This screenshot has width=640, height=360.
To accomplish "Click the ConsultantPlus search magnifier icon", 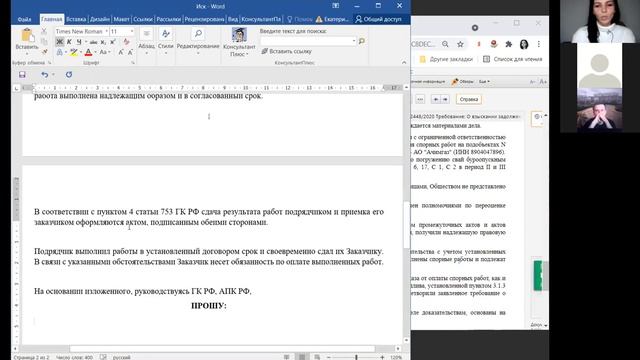I will click(362, 41).
